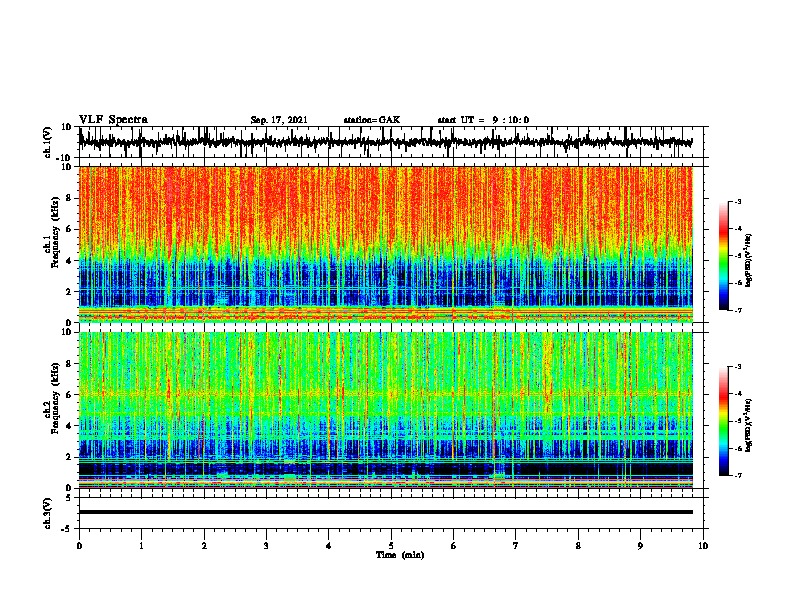Click the 'start UT = 9 : 10: 0' text
The width and height of the screenshot is (792, 612).
pos(483,120)
